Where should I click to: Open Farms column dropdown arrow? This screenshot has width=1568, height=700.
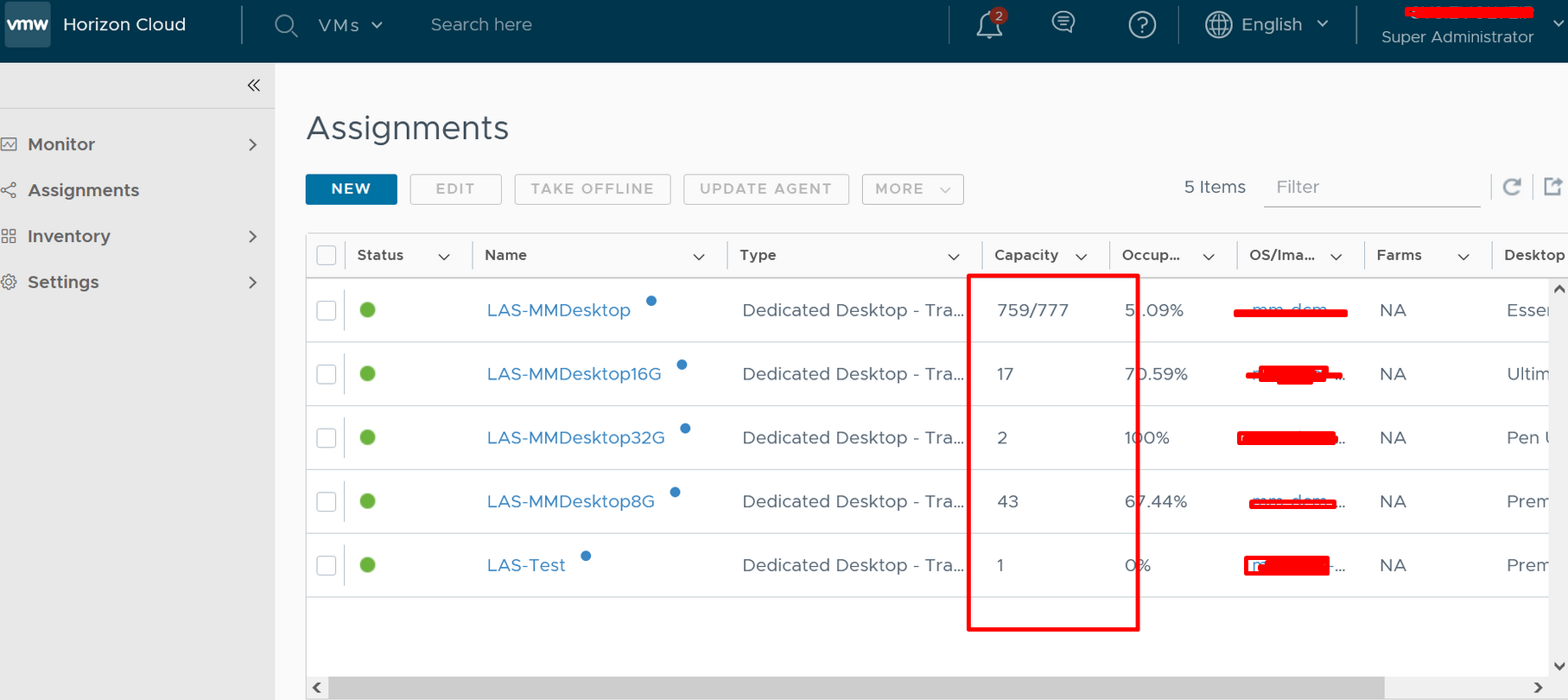click(1463, 257)
